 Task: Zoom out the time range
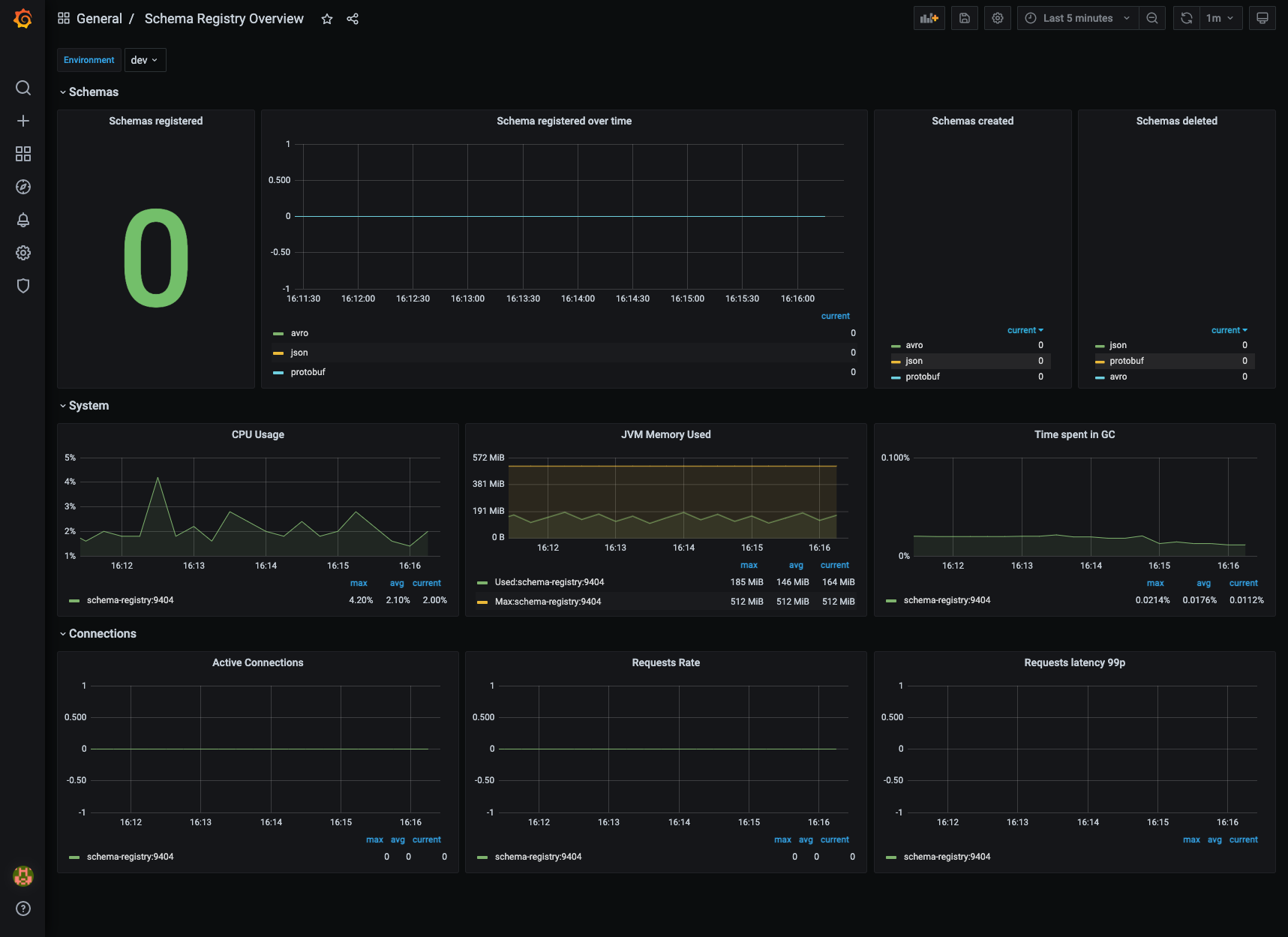(x=1152, y=18)
